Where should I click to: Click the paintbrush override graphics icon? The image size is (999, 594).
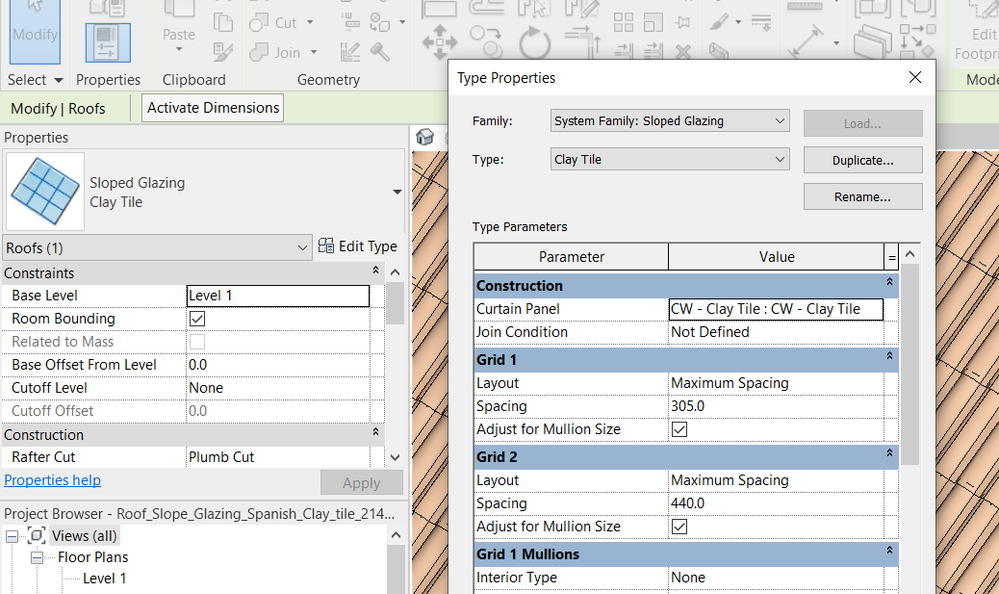[719, 22]
